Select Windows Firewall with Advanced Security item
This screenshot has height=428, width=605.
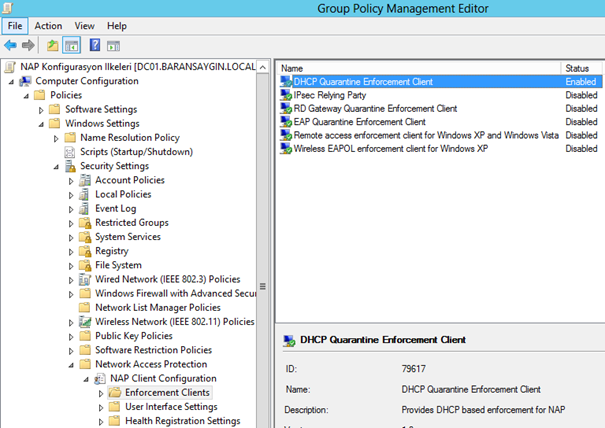coord(176,293)
